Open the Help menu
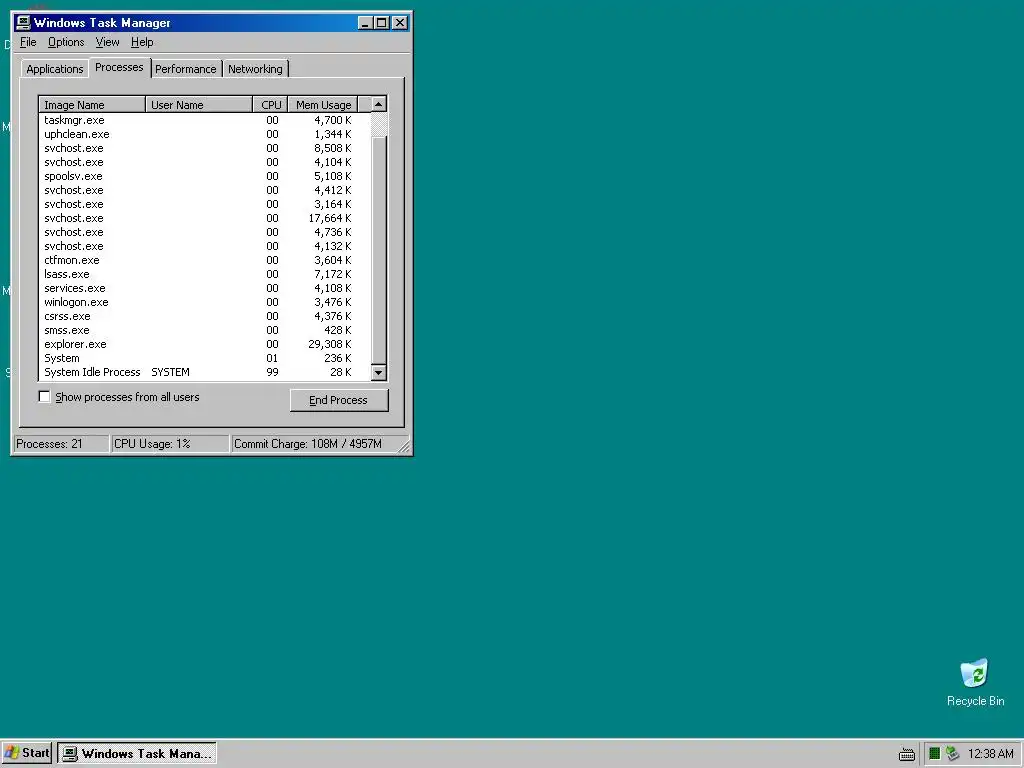The width and height of the screenshot is (1024, 768). click(x=142, y=42)
